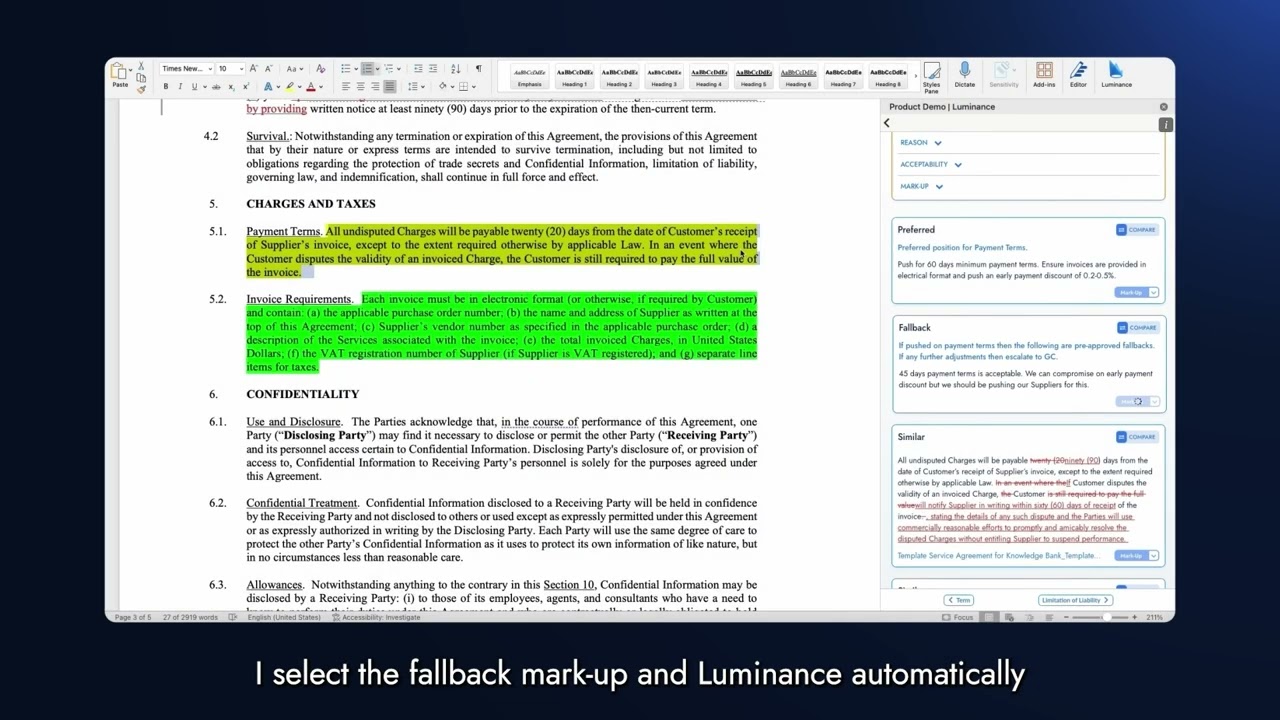This screenshot has height=720, width=1280.
Task: Click Compare on the Preferred card
Action: [x=1137, y=230]
